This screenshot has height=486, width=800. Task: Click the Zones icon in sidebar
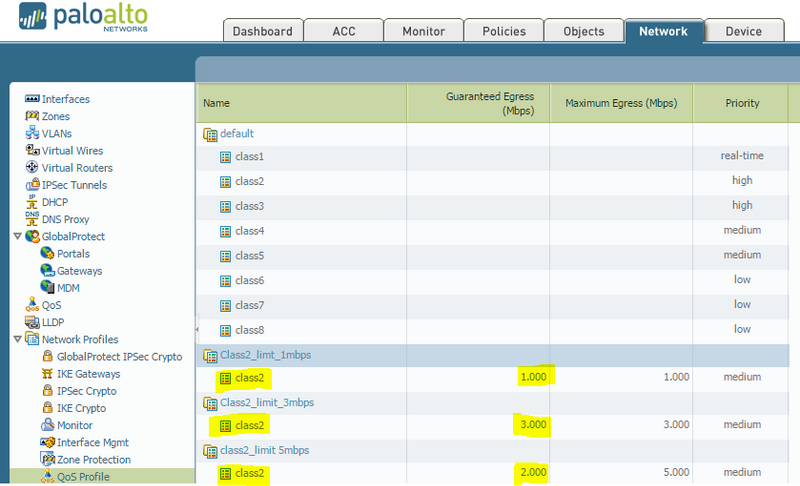(32, 116)
